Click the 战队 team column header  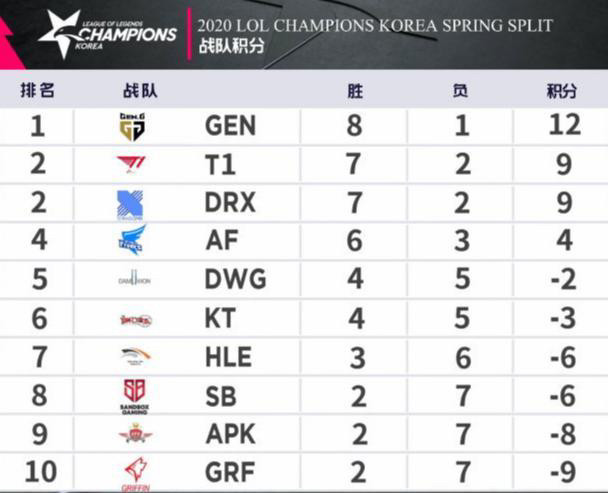pyautogui.click(x=134, y=90)
